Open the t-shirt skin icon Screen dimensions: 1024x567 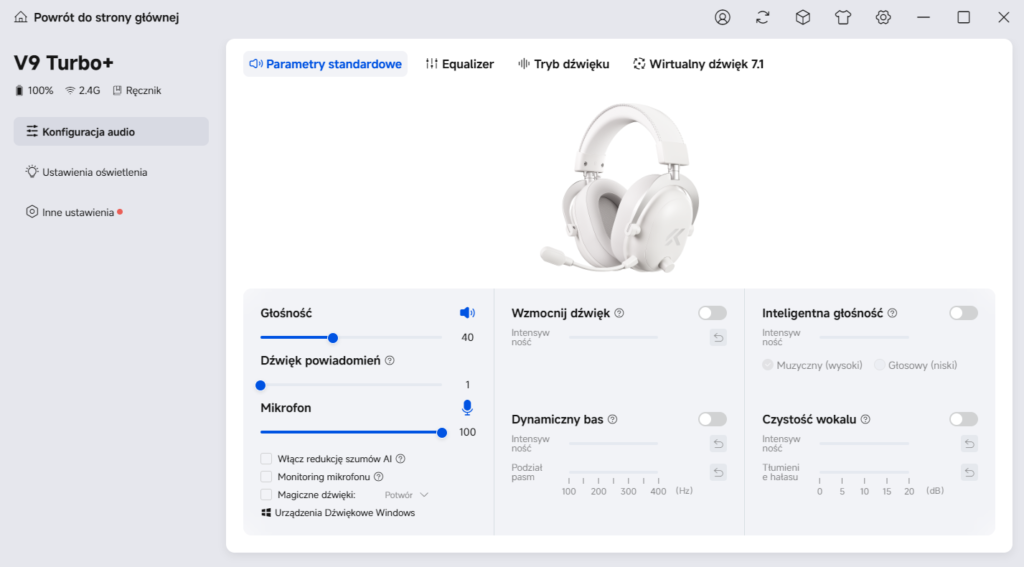[843, 18]
